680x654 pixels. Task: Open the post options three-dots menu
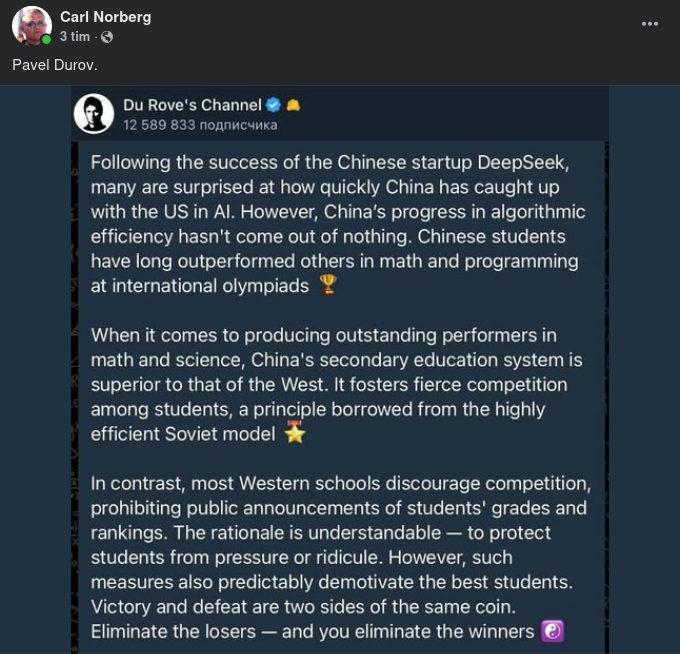pyautogui.click(x=650, y=24)
